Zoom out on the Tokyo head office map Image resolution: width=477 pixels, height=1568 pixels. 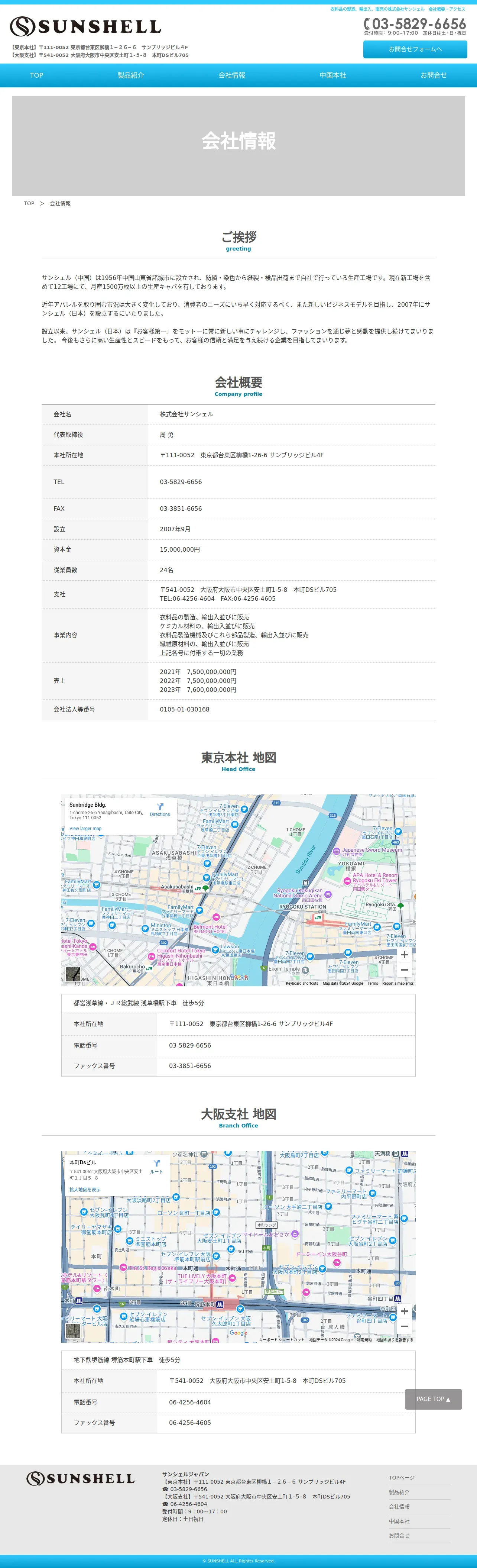405,969
